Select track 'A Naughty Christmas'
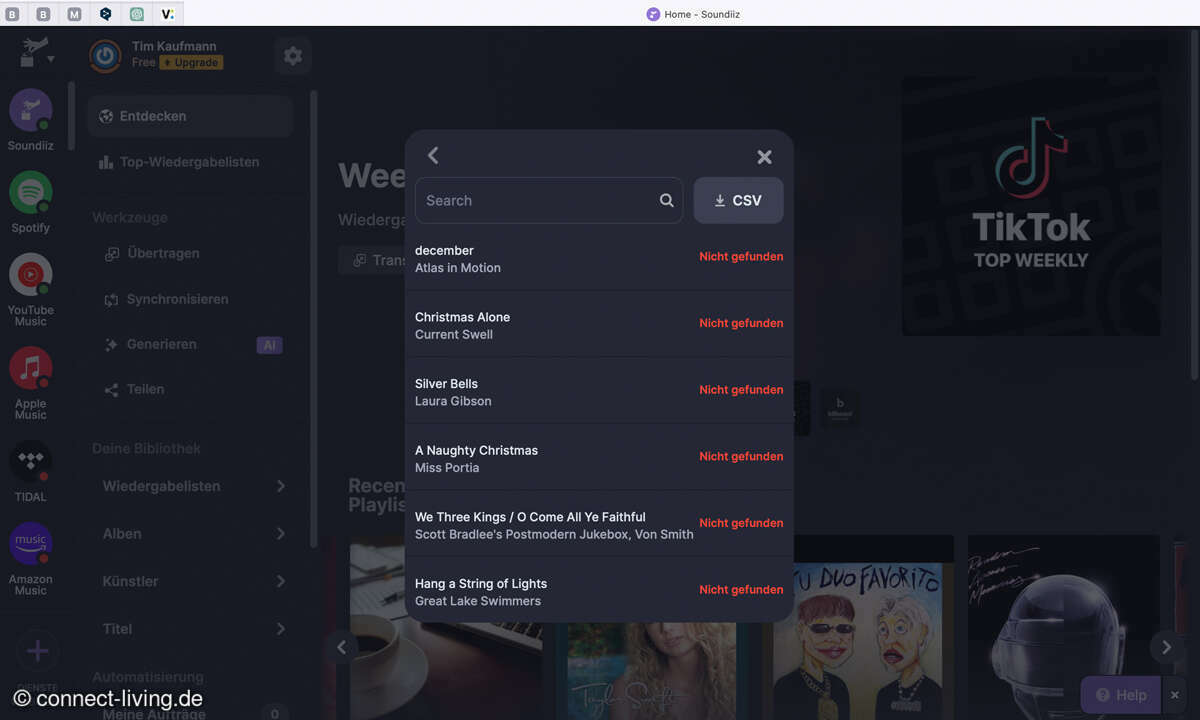Viewport: 1200px width, 720px height. coord(599,458)
